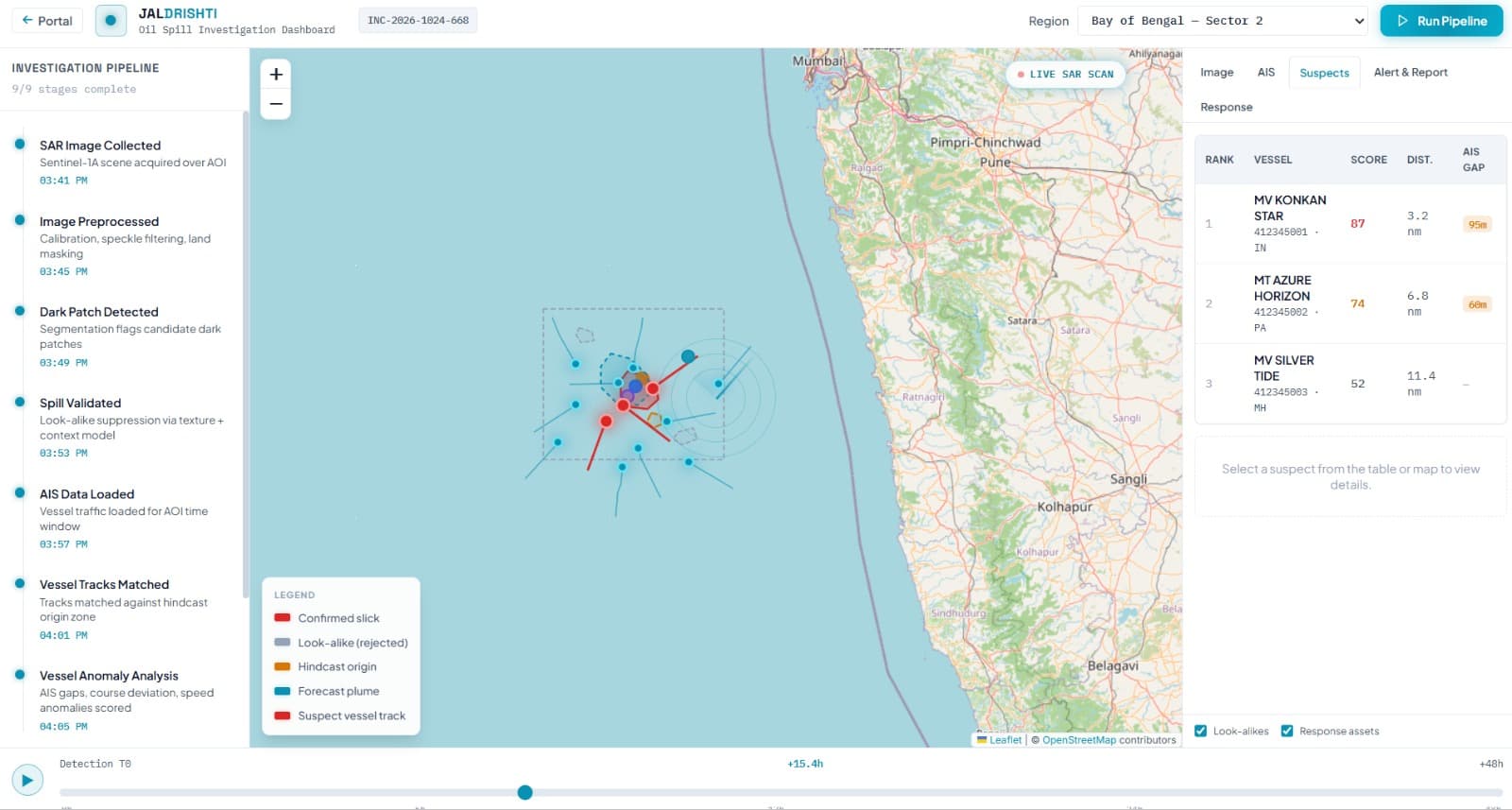The width and height of the screenshot is (1512, 810).
Task: Click the LIVE SAR SCAN indicator
Action: click(1065, 74)
